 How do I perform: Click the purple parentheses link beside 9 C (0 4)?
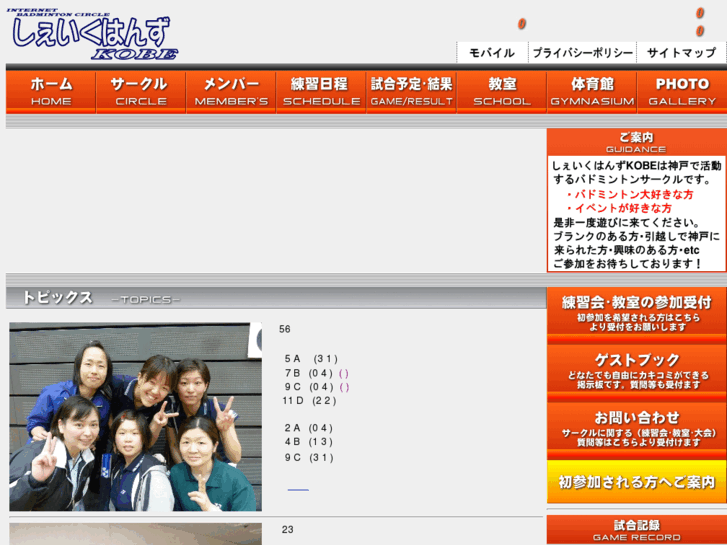pos(344,387)
